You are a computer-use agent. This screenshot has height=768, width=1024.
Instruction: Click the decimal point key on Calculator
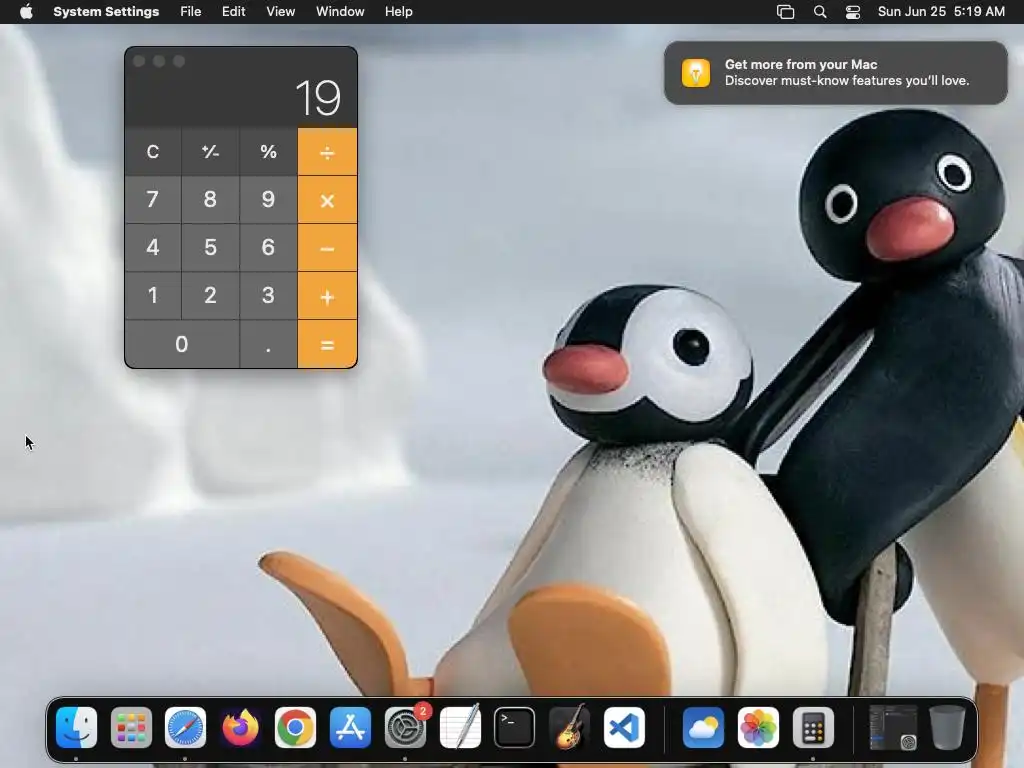point(268,344)
